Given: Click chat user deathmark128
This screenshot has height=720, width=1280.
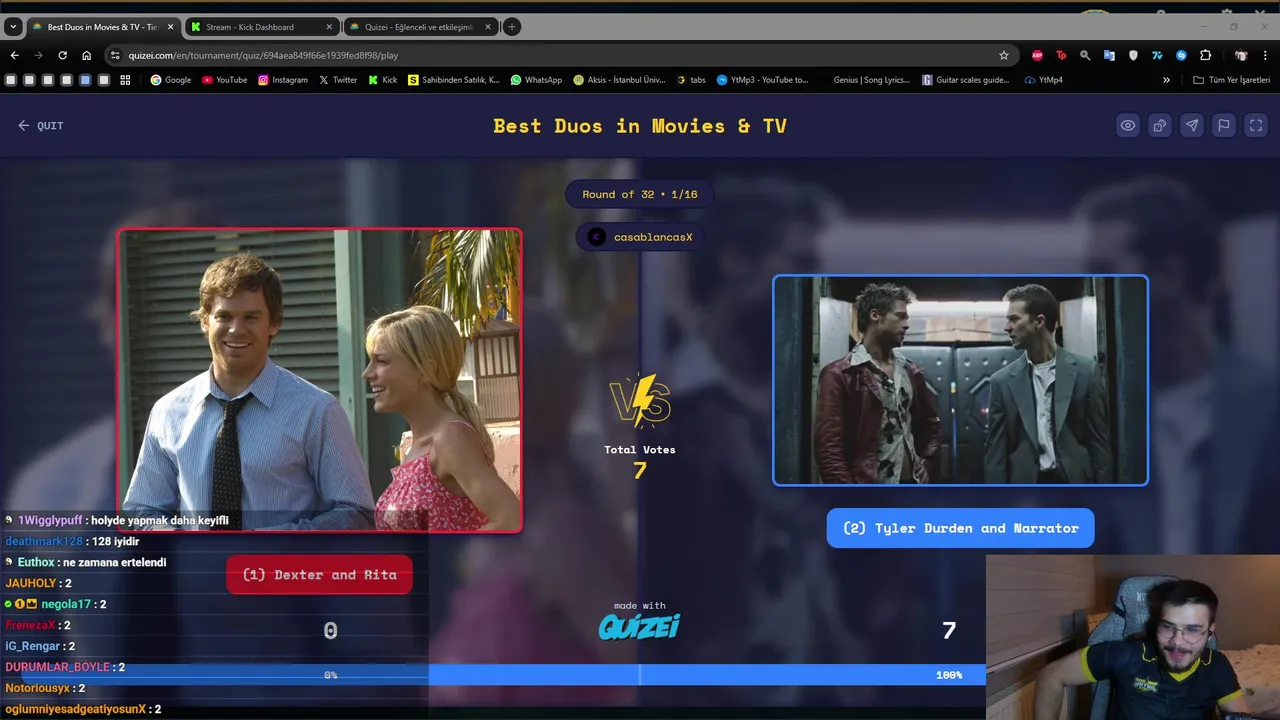Looking at the screenshot, I should (x=44, y=541).
